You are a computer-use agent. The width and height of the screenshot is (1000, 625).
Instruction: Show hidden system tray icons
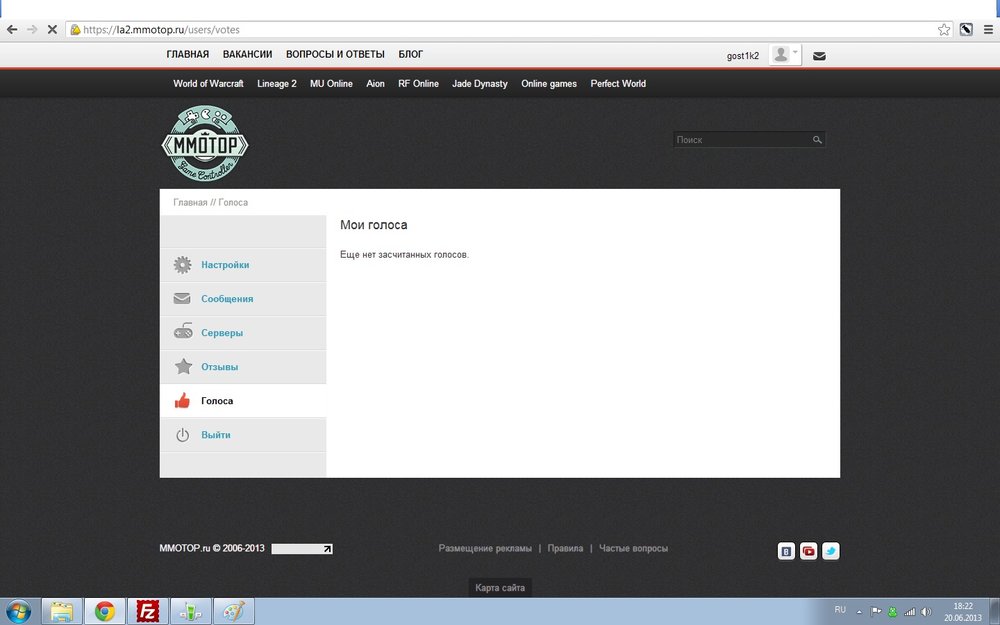pos(861,611)
